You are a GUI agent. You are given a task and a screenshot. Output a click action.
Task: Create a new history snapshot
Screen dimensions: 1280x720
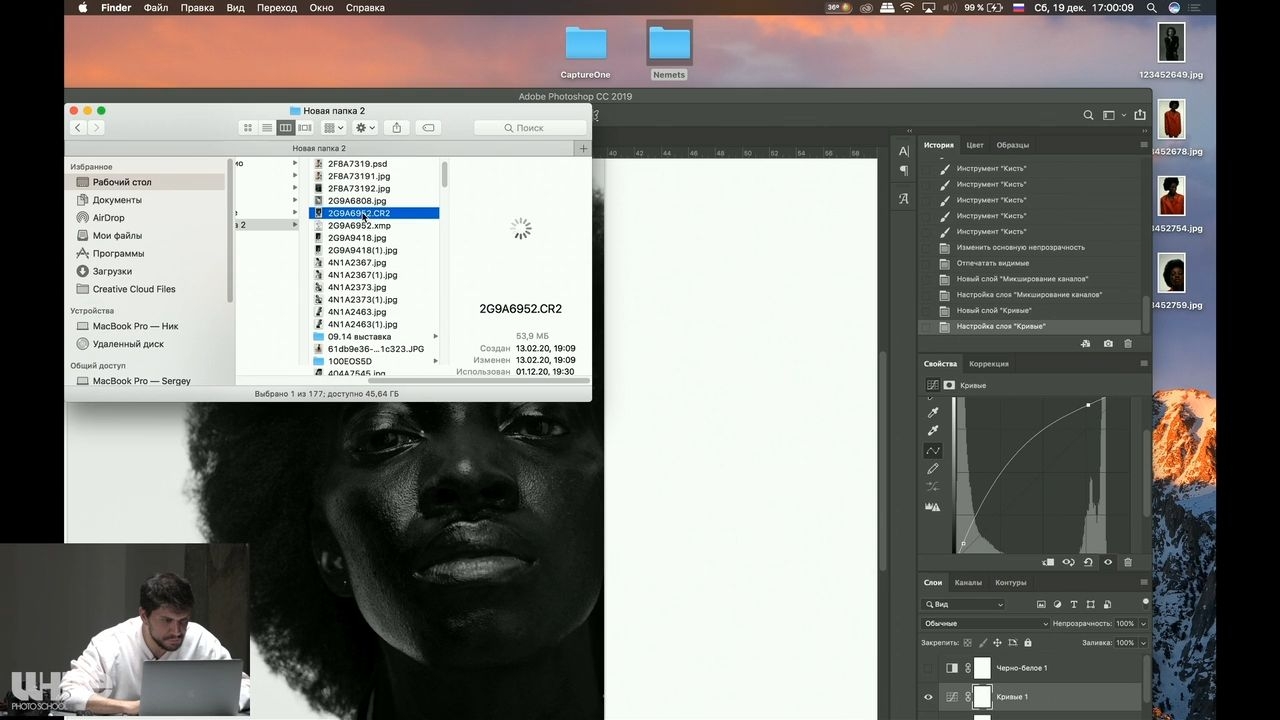(x=1108, y=344)
